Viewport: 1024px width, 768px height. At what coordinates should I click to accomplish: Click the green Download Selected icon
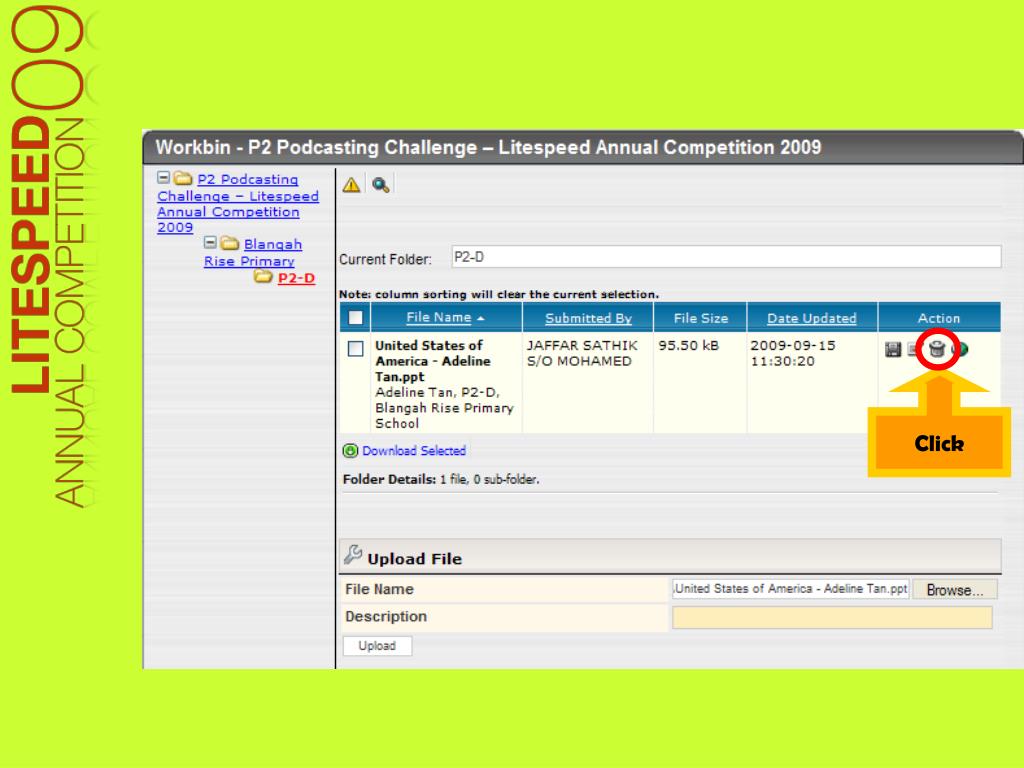(350, 451)
